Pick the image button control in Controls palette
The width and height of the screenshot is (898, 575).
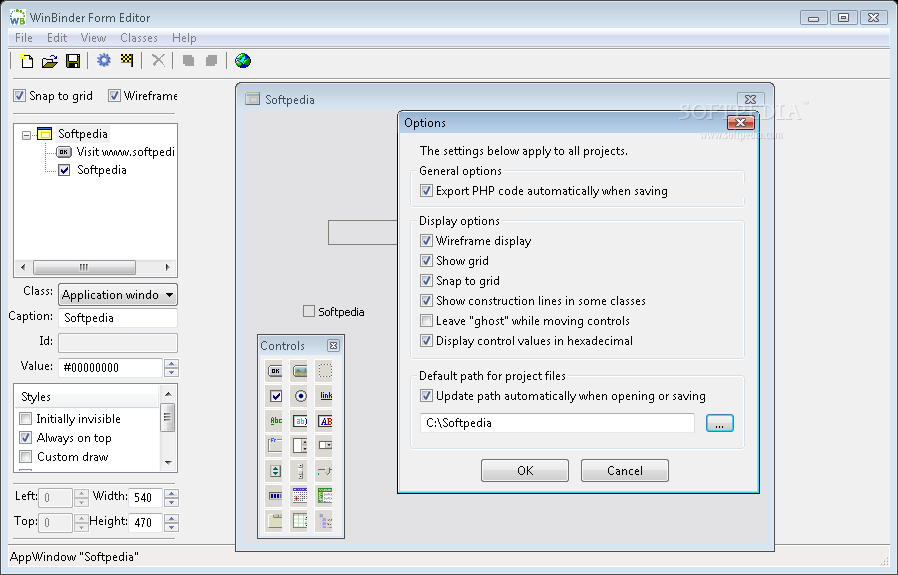(x=300, y=371)
